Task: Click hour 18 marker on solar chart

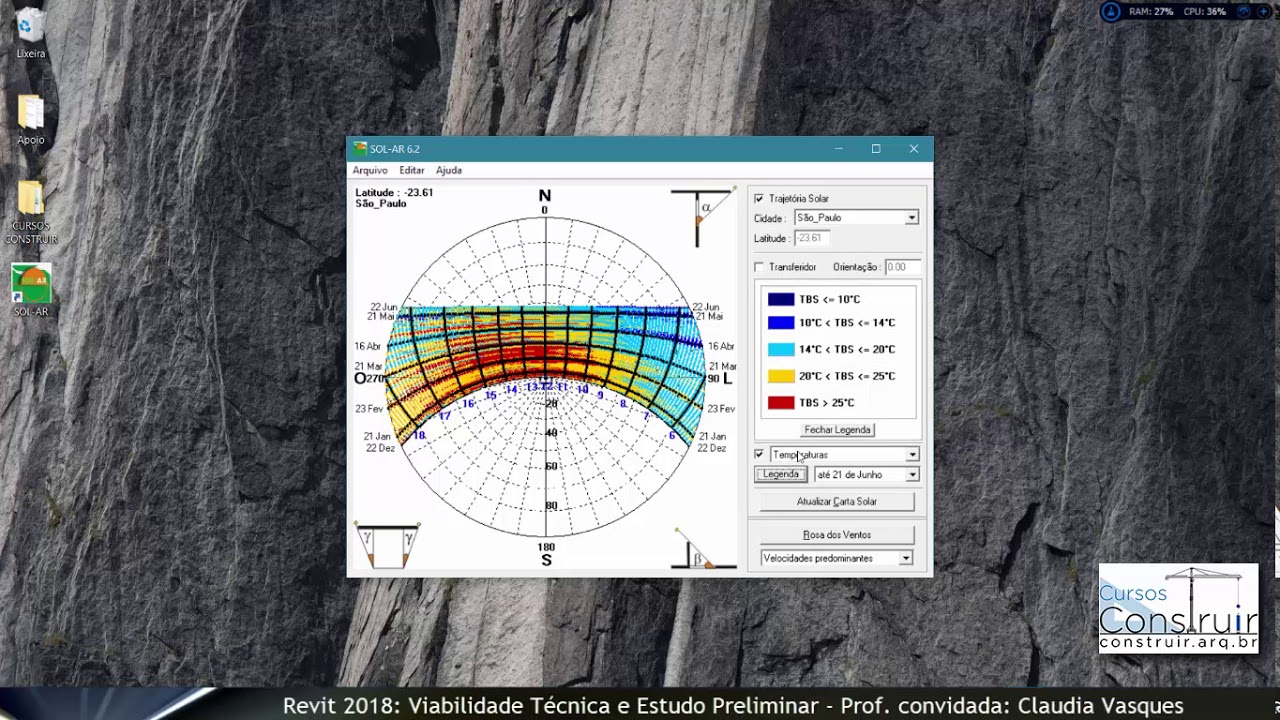Action: [419, 436]
